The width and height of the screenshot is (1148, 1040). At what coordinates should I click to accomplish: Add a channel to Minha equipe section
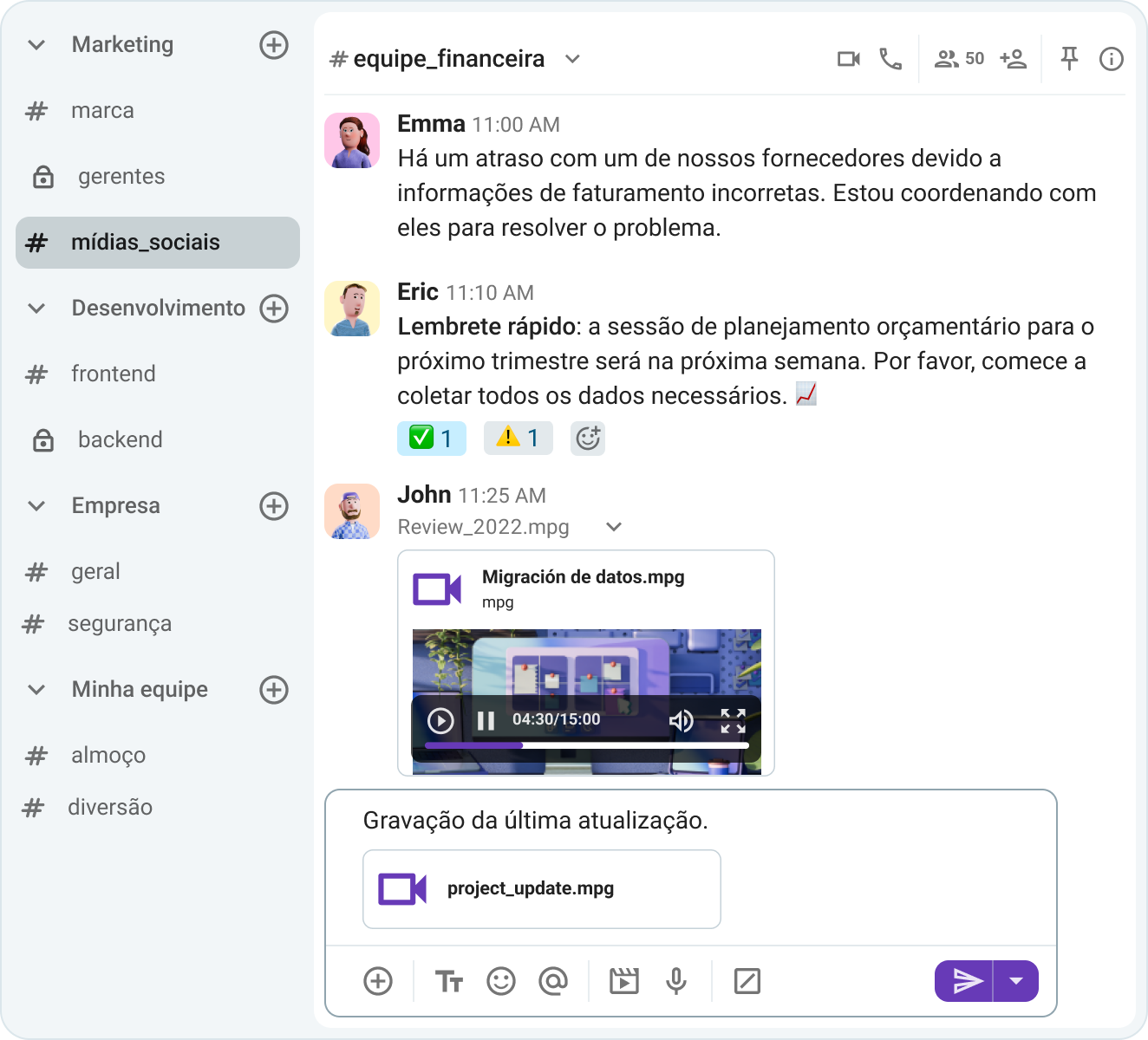click(274, 690)
